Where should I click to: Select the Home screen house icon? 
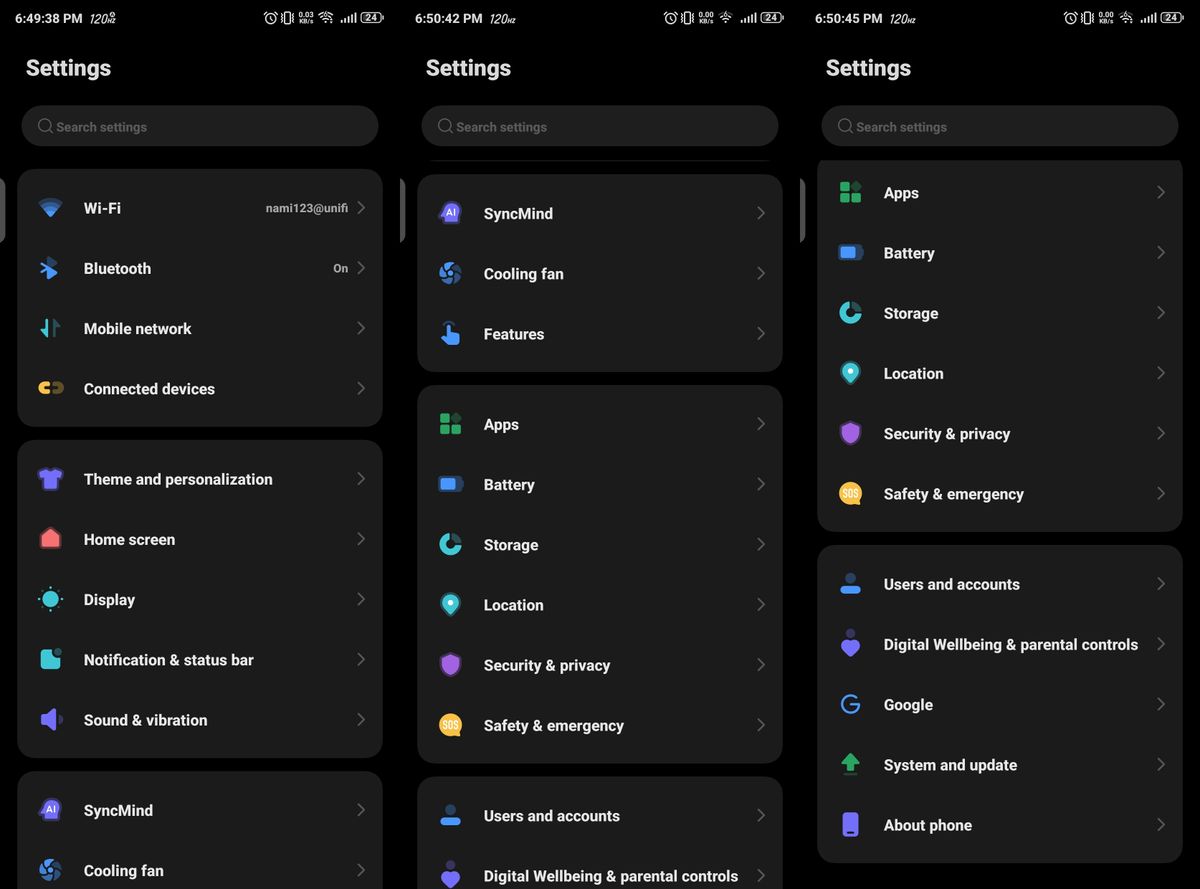coord(50,539)
